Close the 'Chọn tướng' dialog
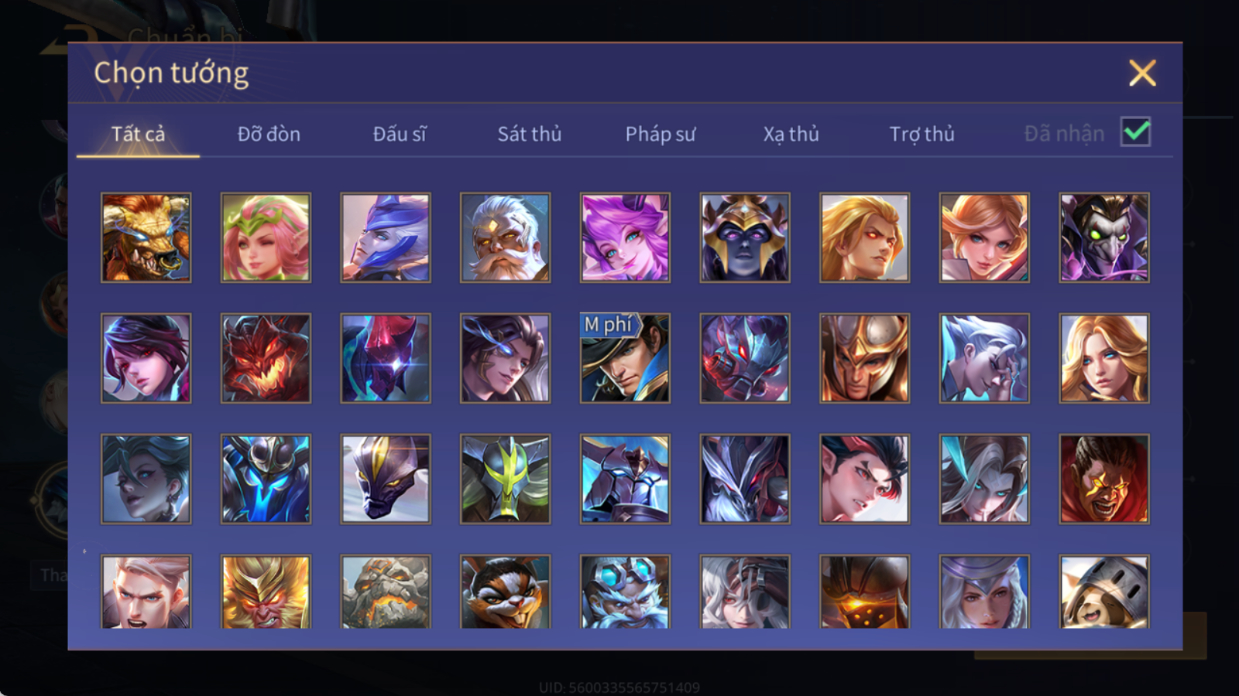1239x696 pixels. [x=1142, y=73]
